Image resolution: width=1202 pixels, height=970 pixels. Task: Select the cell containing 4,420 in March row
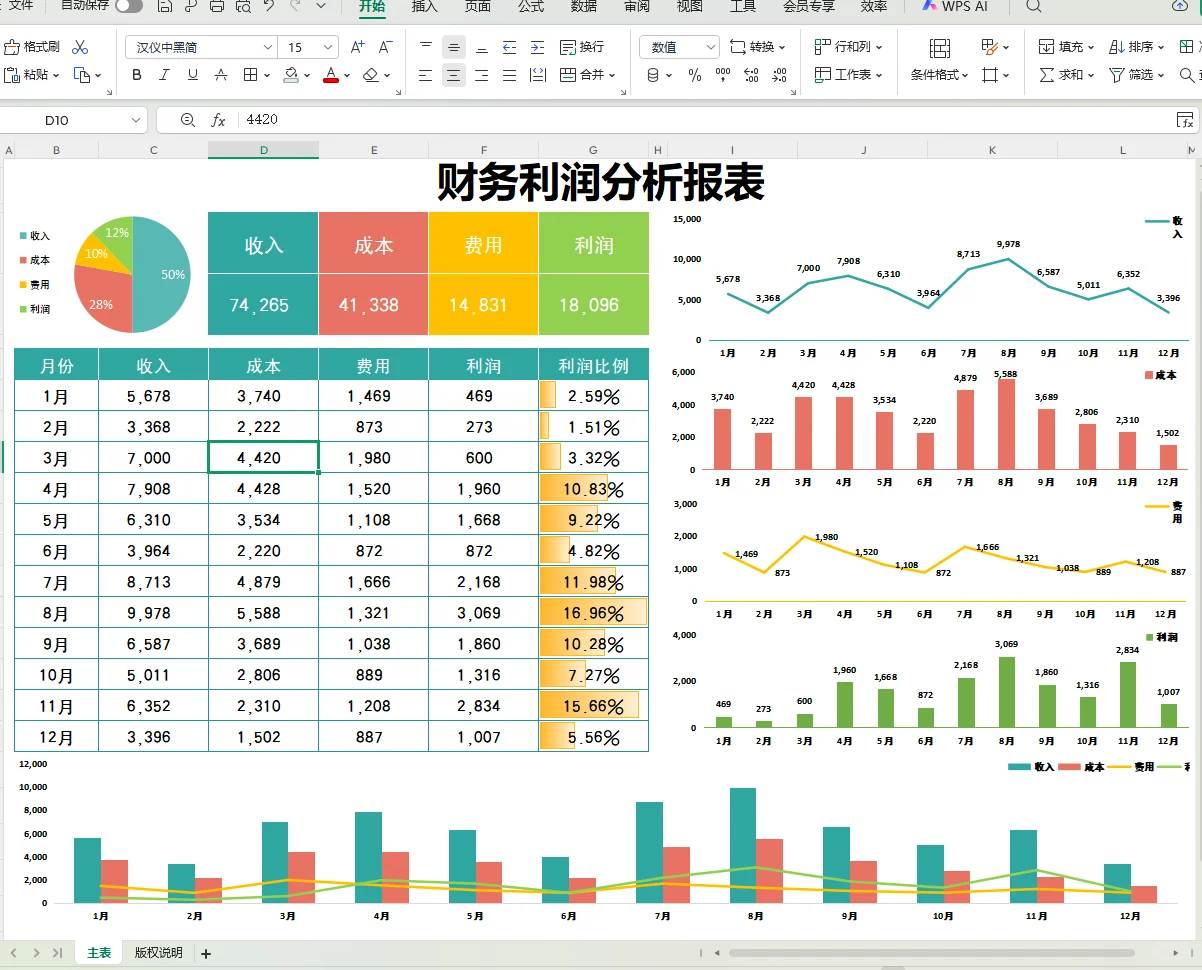click(264, 458)
